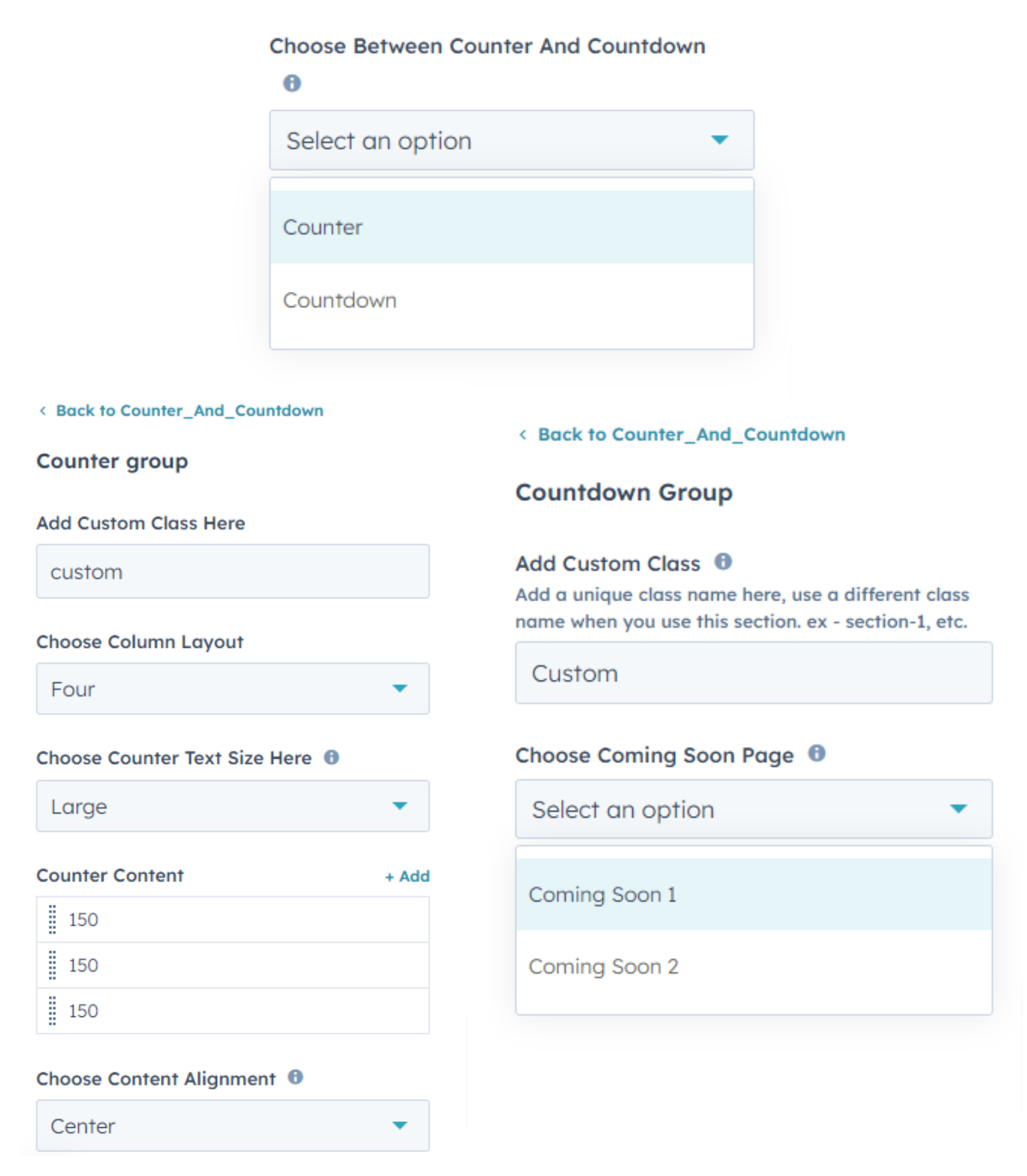Image resolution: width=1027 pixels, height=1176 pixels.
Task: Click info icon under Choose Between Counter And Countdown
Action: click(292, 83)
